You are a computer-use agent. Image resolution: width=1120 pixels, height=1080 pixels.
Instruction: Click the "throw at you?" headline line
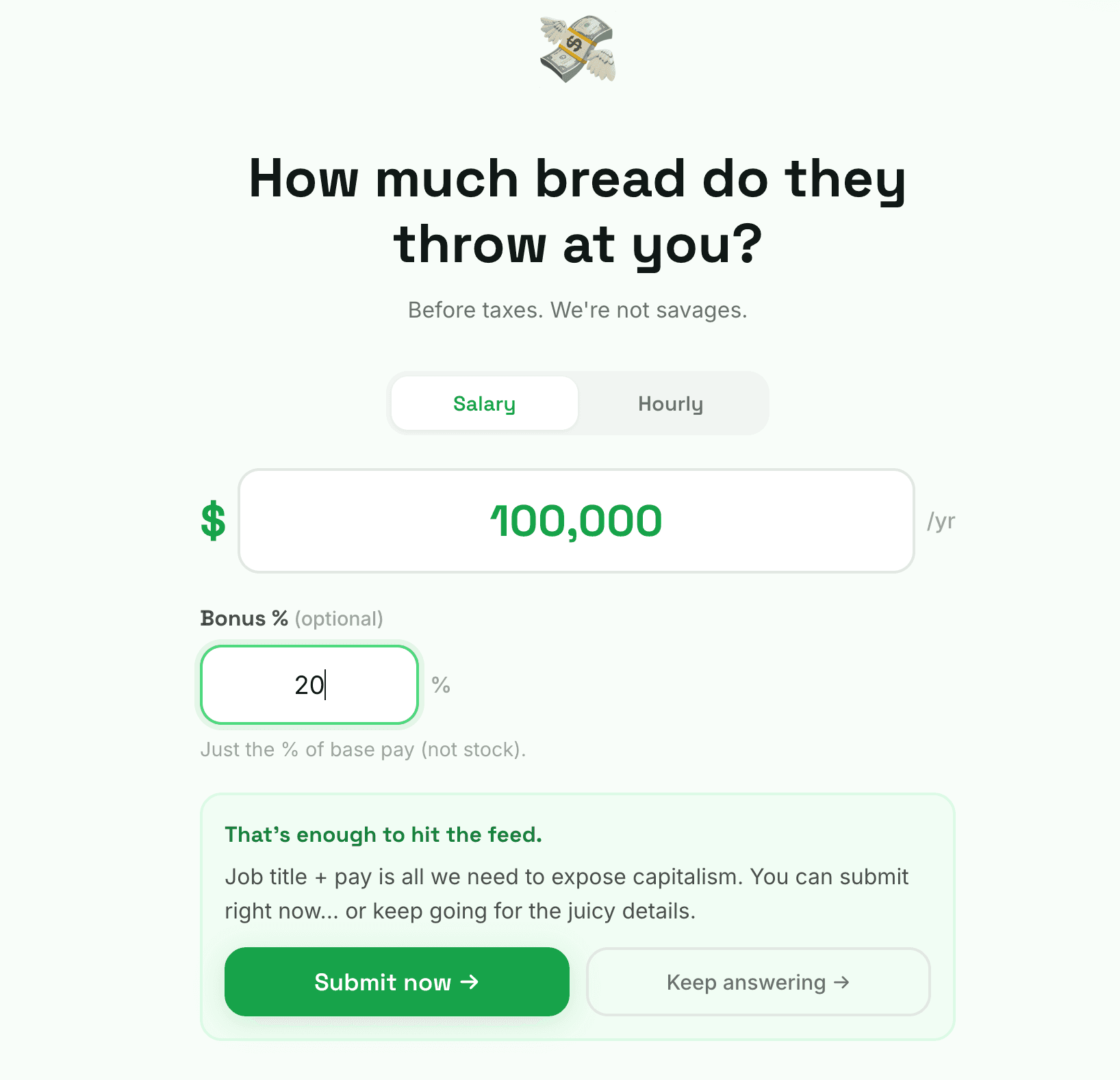[577, 244]
